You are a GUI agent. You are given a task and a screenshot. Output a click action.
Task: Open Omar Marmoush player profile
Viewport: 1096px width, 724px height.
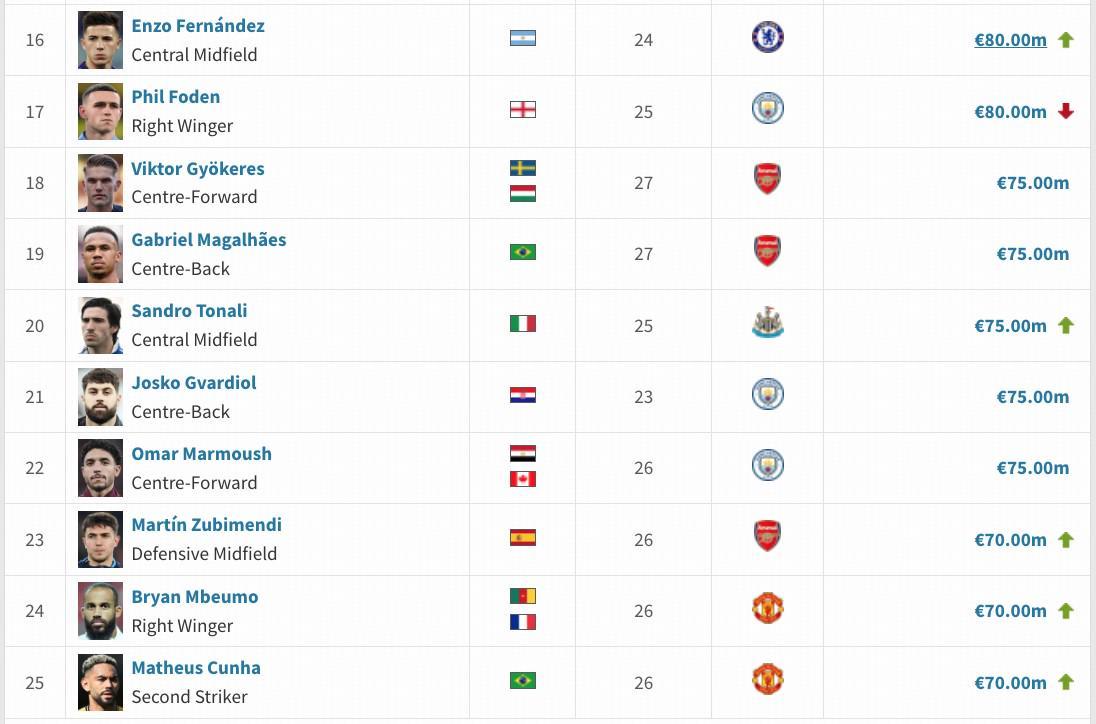pyautogui.click(x=201, y=453)
